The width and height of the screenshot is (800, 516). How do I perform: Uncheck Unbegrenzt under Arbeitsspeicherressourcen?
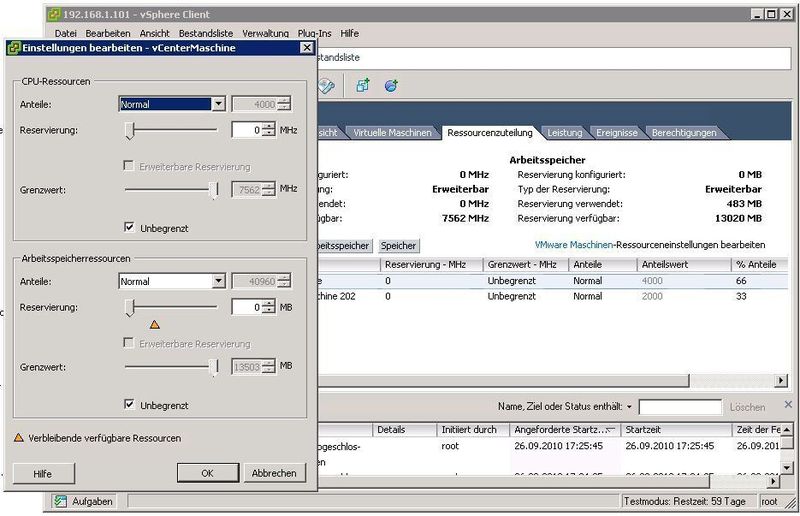pos(130,405)
